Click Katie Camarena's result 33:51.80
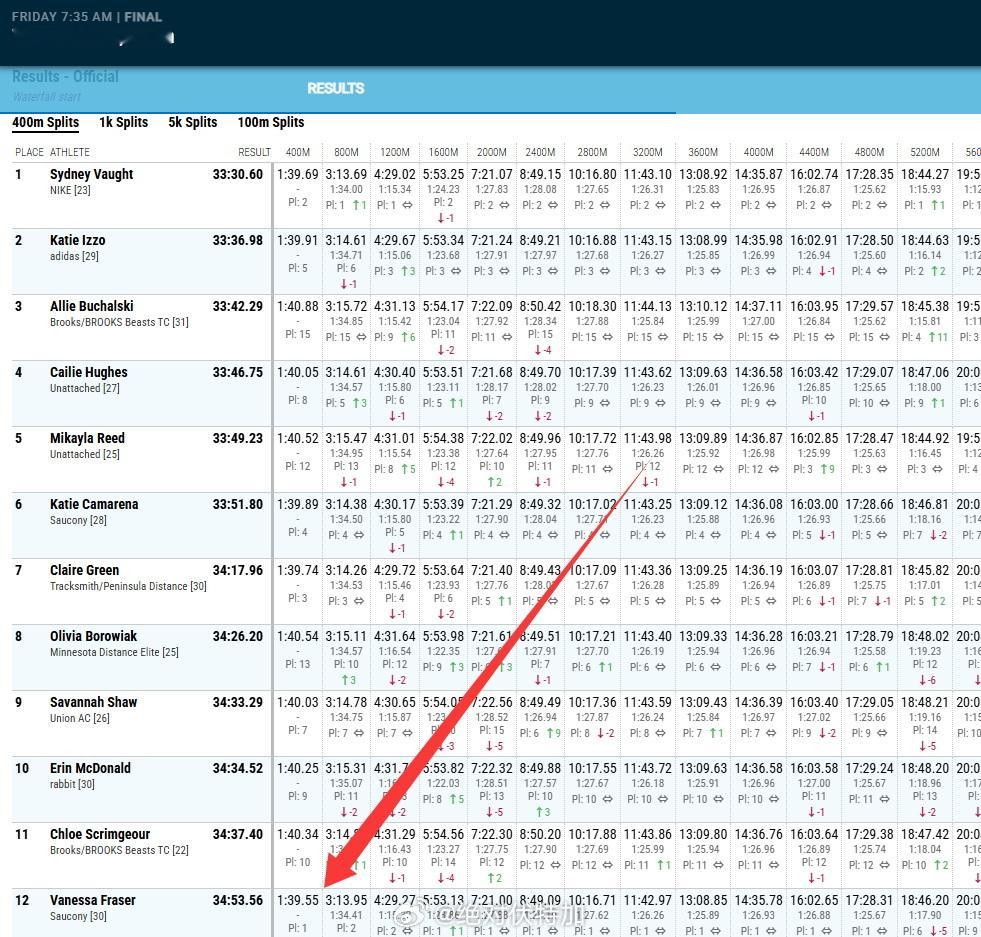The image size is (981, 937). [x=238, y=504]
